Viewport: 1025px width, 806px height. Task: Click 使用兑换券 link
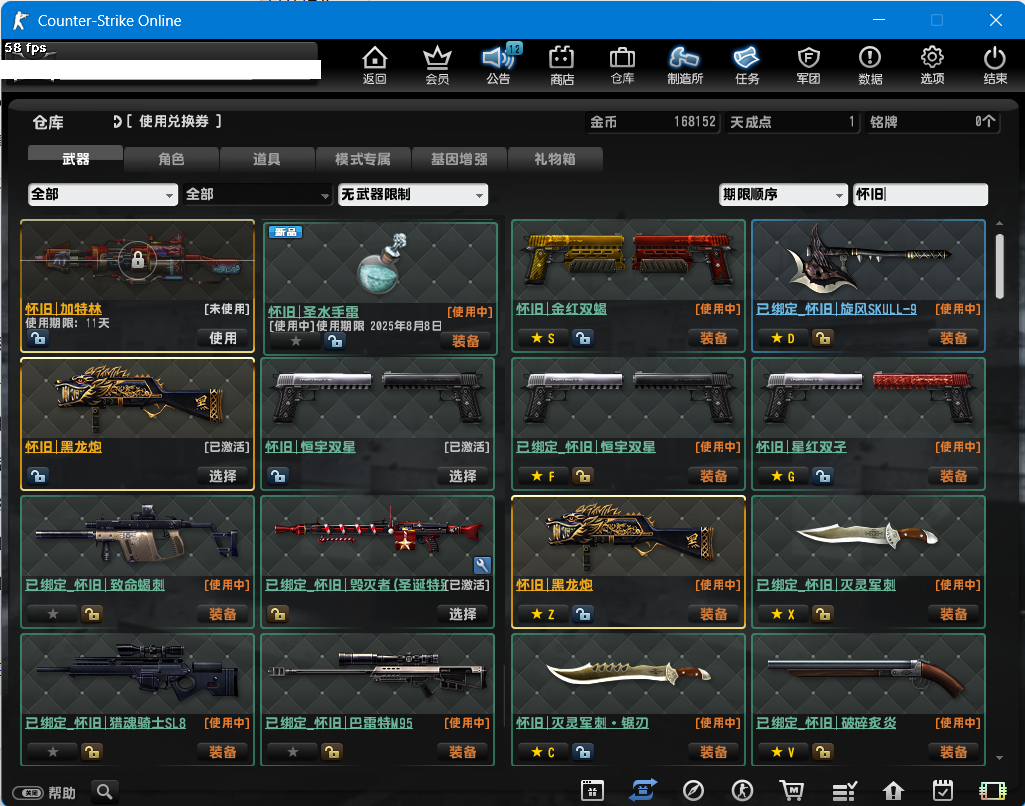coord(173,121)
